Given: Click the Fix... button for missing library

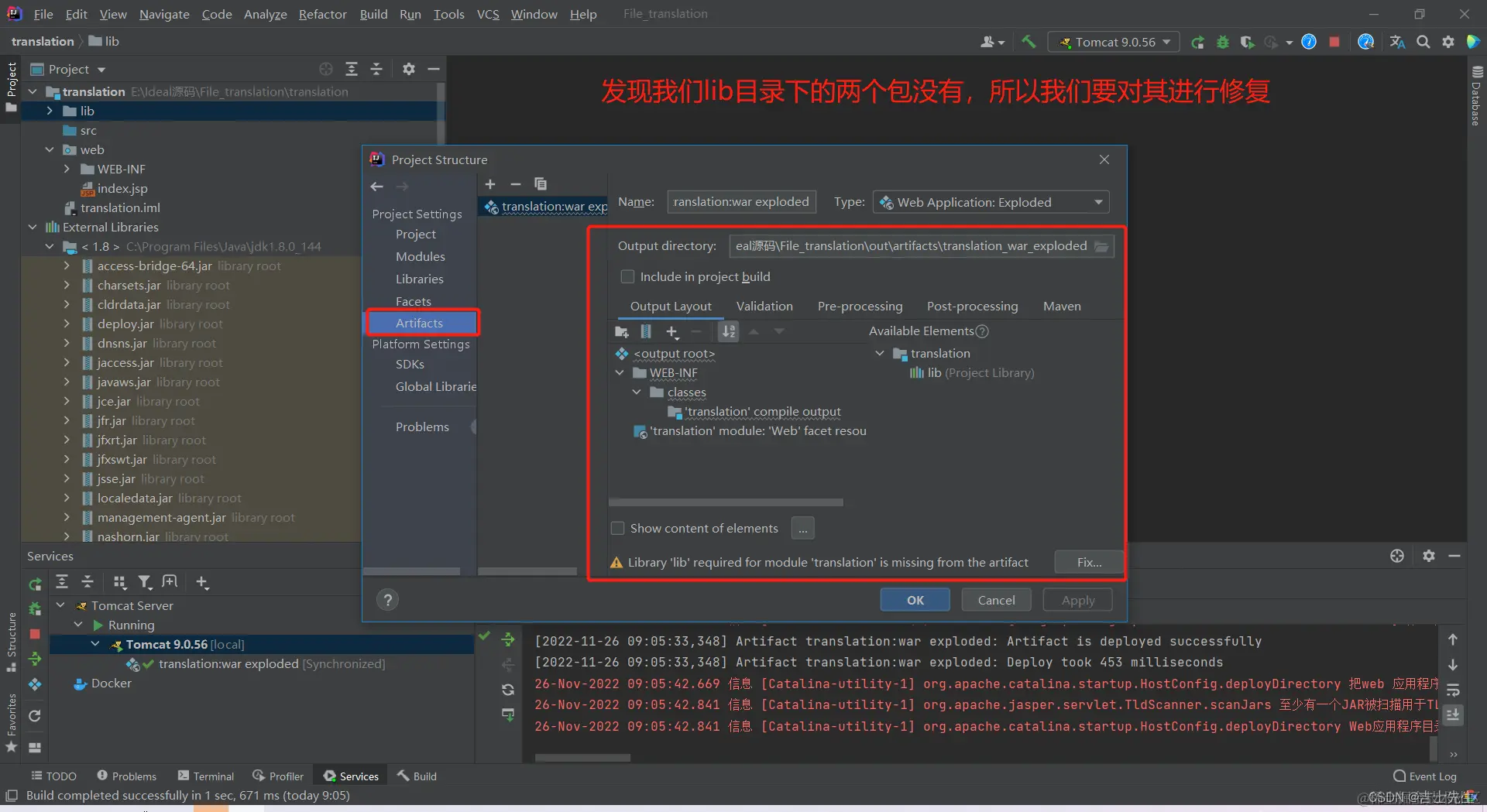Looking at the screenshot, I should point(1089,562).
